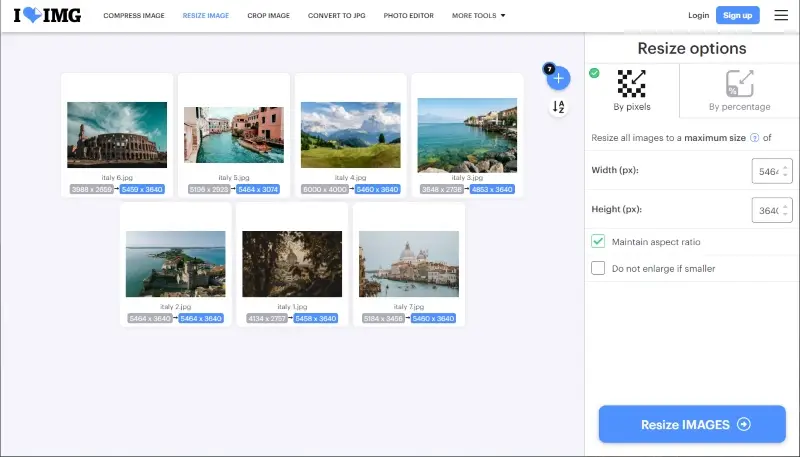This screenshot has width=800, height=457.
Task: Increase width using stepper arrow
Action: pos(785,166)
